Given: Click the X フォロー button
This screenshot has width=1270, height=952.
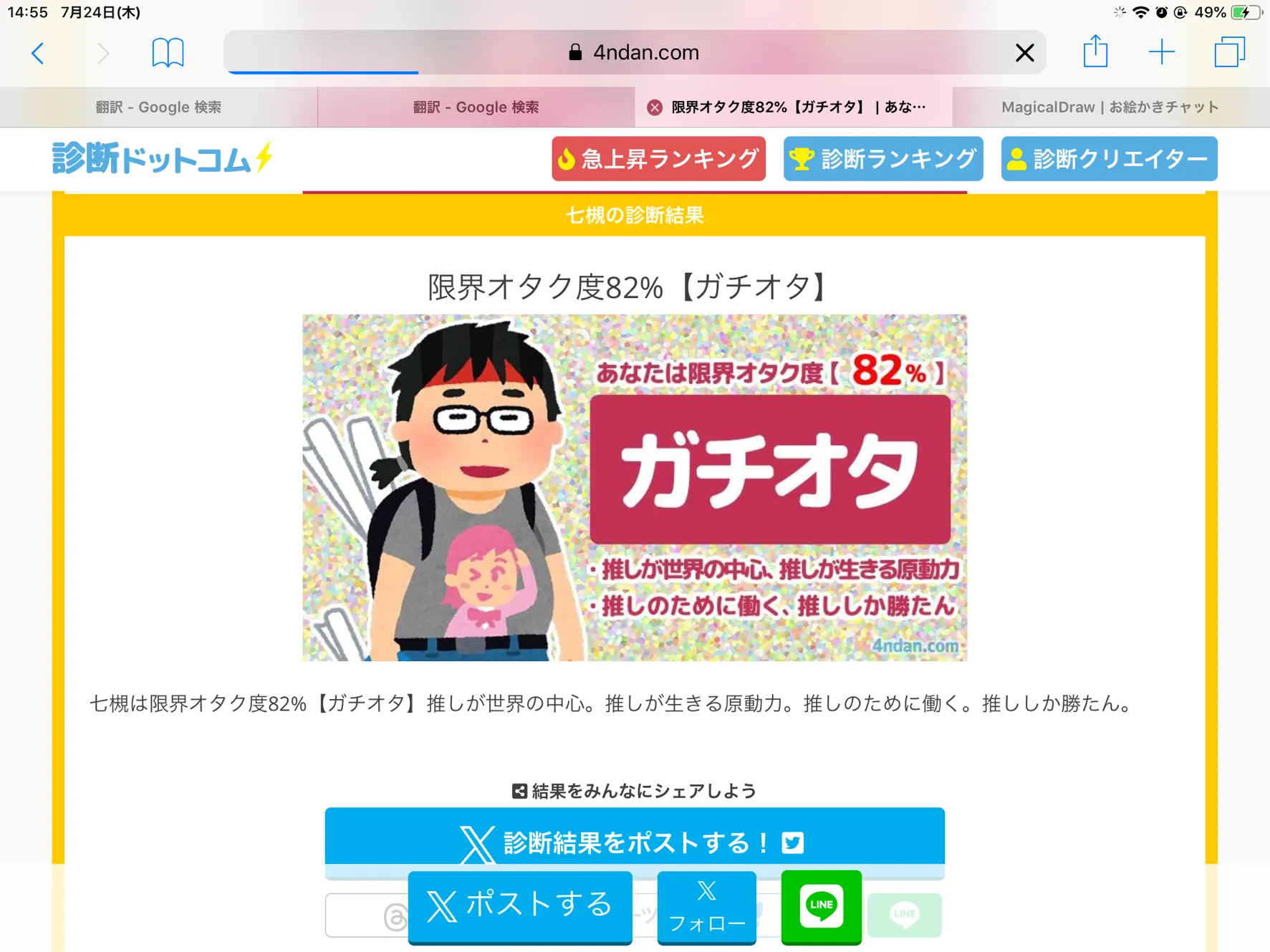Looking at the screenshot, I should (706, 907).
